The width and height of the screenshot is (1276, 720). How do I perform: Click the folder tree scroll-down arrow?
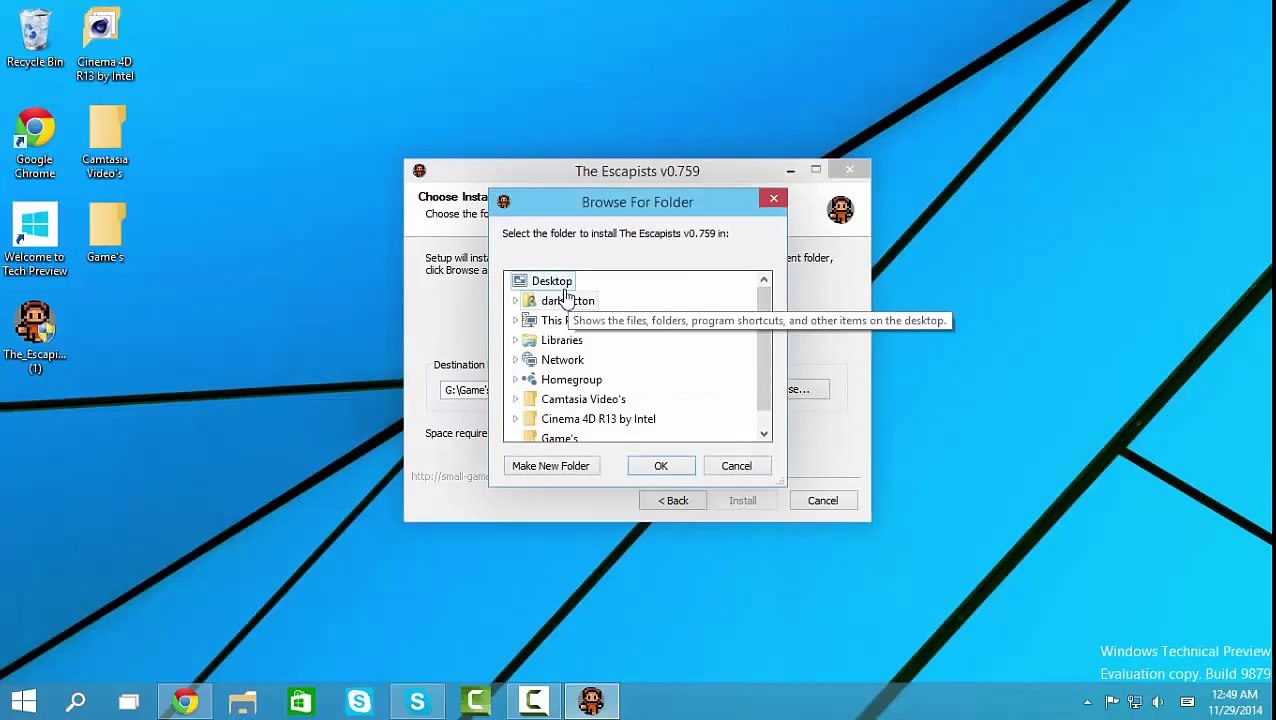pyautogui.click(x=764, y=434)
